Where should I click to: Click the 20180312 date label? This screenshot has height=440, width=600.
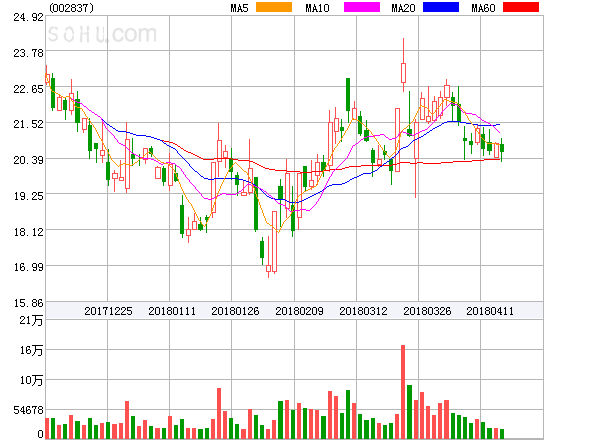[363, 311]
